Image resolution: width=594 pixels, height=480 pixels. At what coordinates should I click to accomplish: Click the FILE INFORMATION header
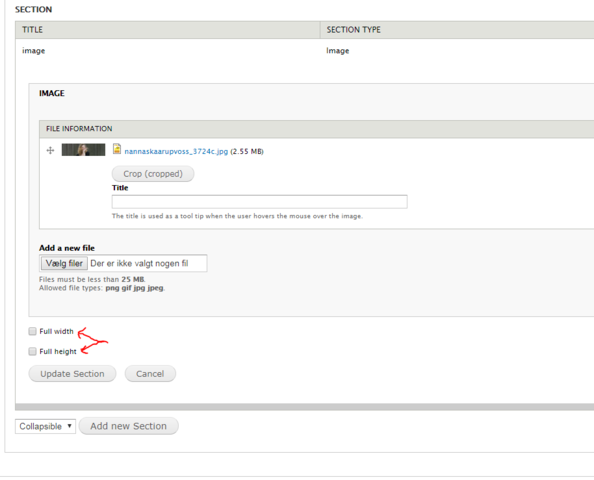(x=79, y=129)
